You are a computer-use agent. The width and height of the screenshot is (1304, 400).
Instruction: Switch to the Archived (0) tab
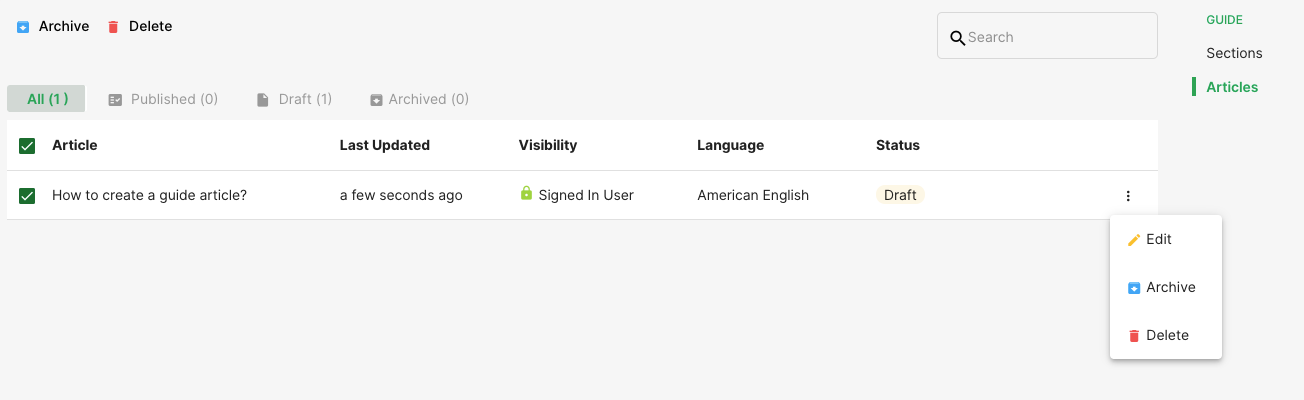[419, 99]
